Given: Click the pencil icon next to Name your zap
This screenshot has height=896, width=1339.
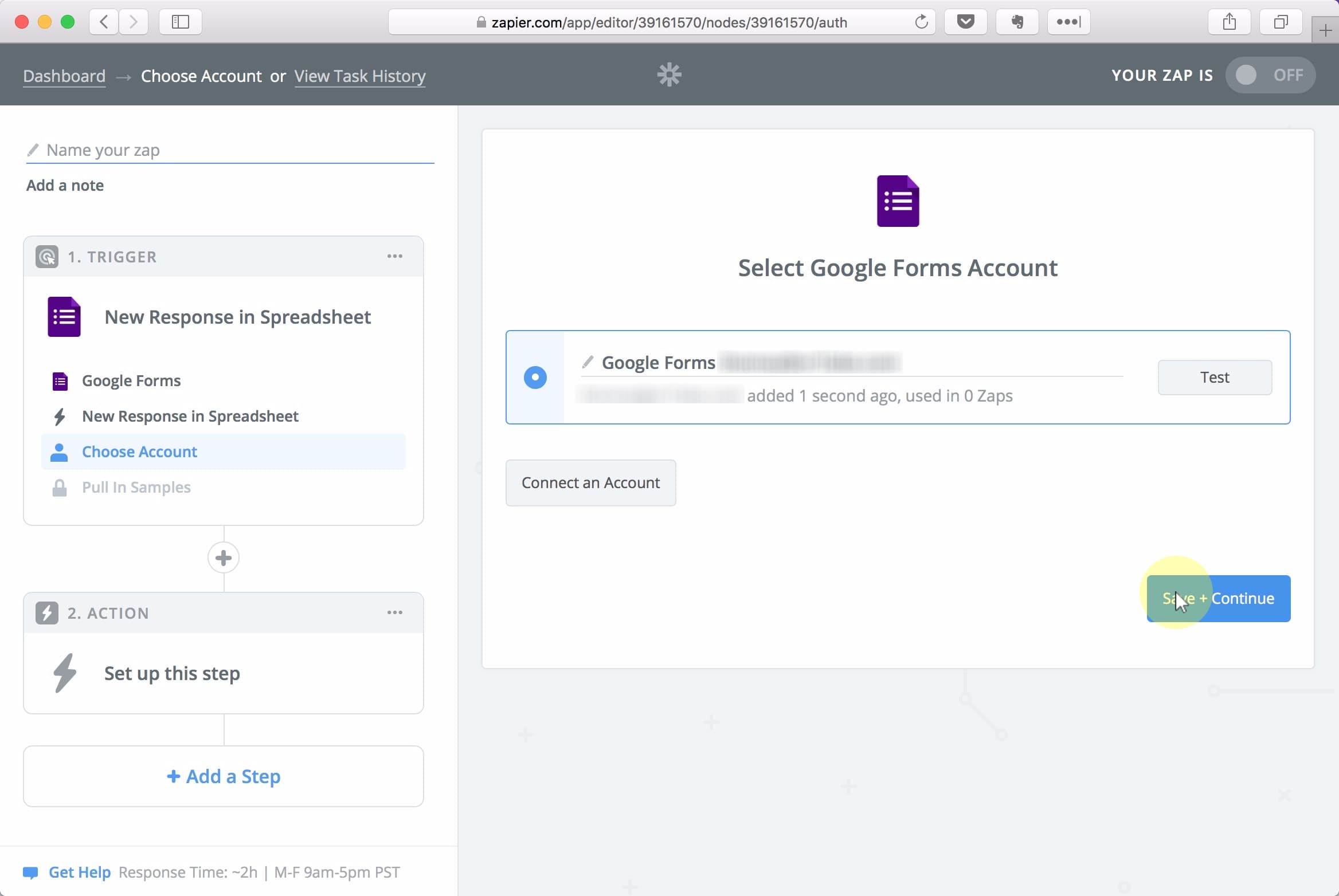Looking at the screenshot, I should [x=33, y=150].
